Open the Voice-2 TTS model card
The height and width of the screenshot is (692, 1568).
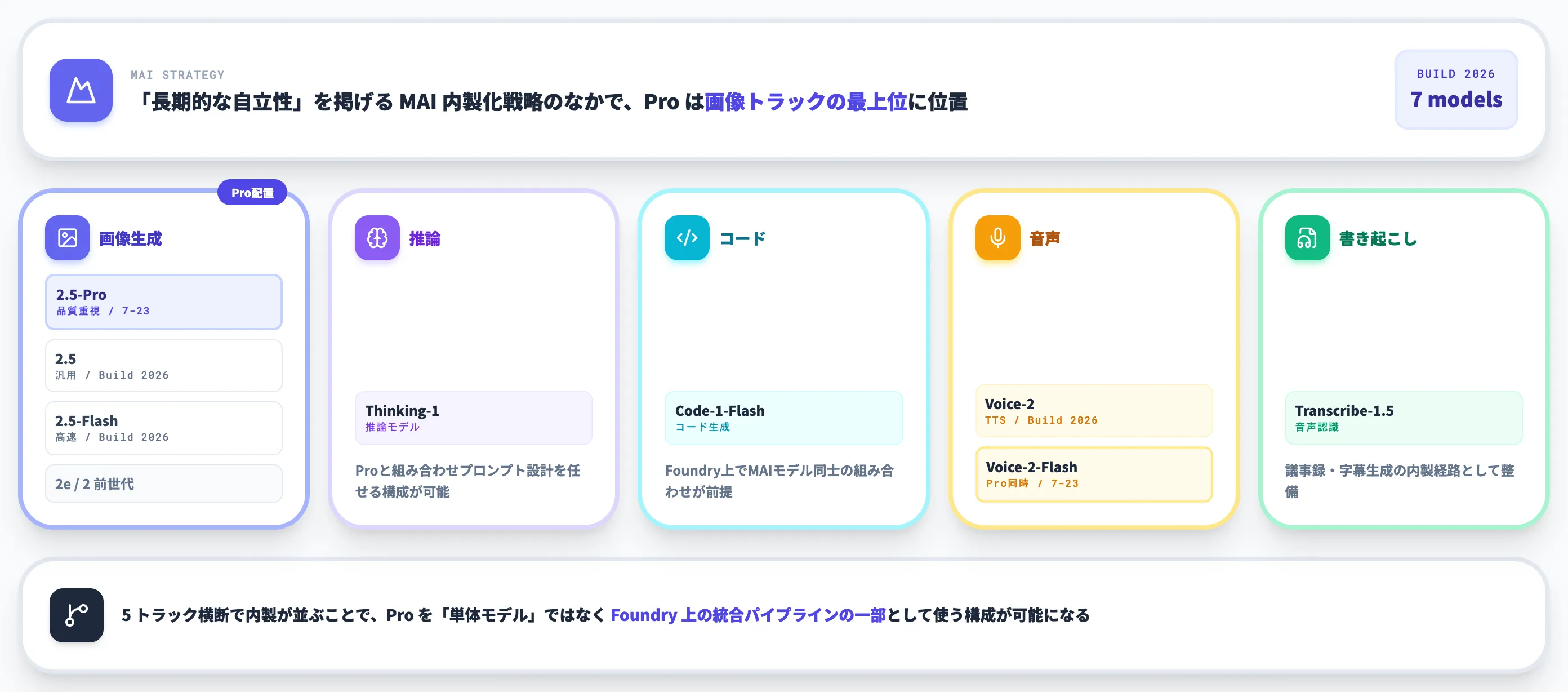pos(1094,411)
